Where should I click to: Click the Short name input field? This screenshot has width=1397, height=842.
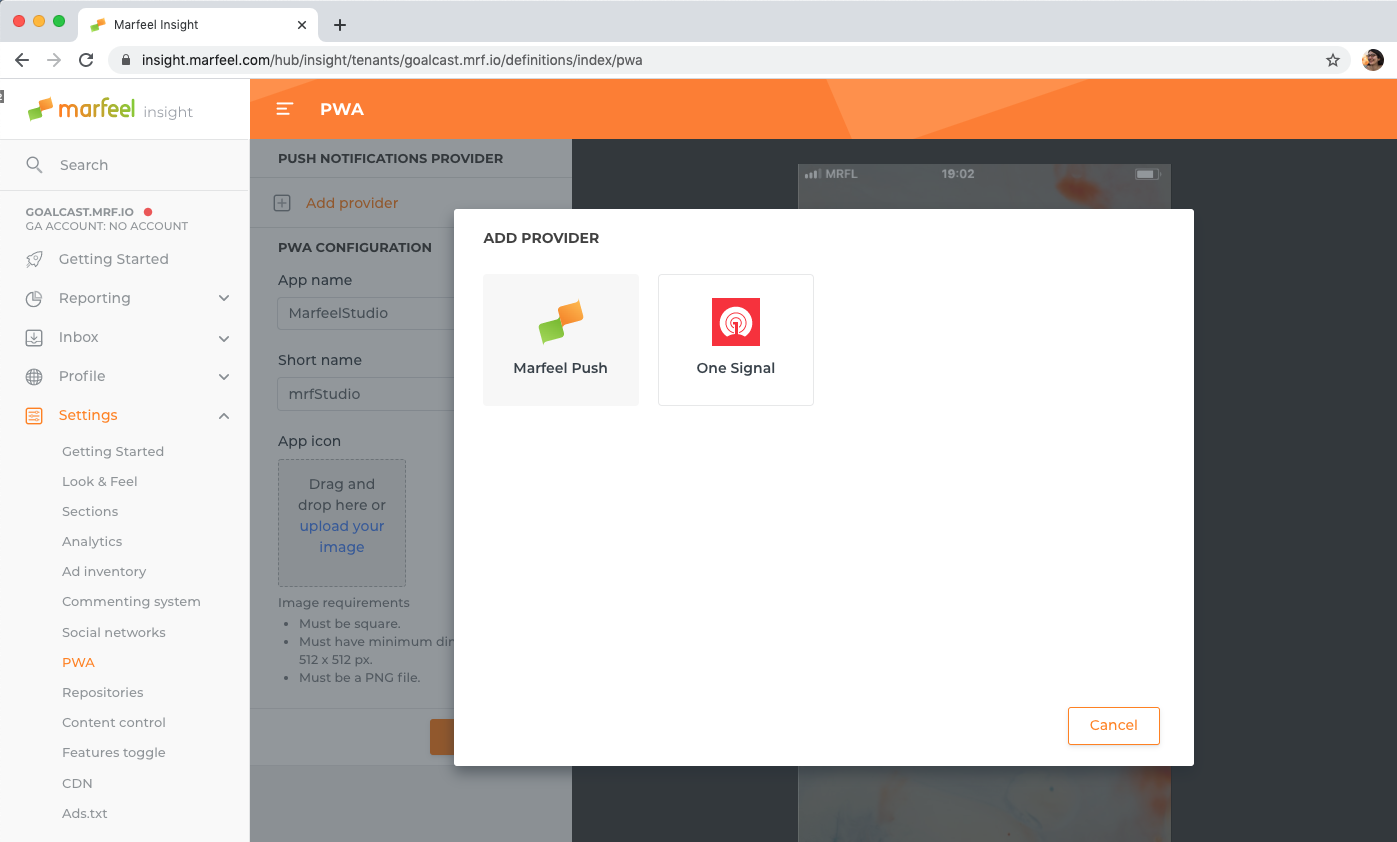click(366, 394)
